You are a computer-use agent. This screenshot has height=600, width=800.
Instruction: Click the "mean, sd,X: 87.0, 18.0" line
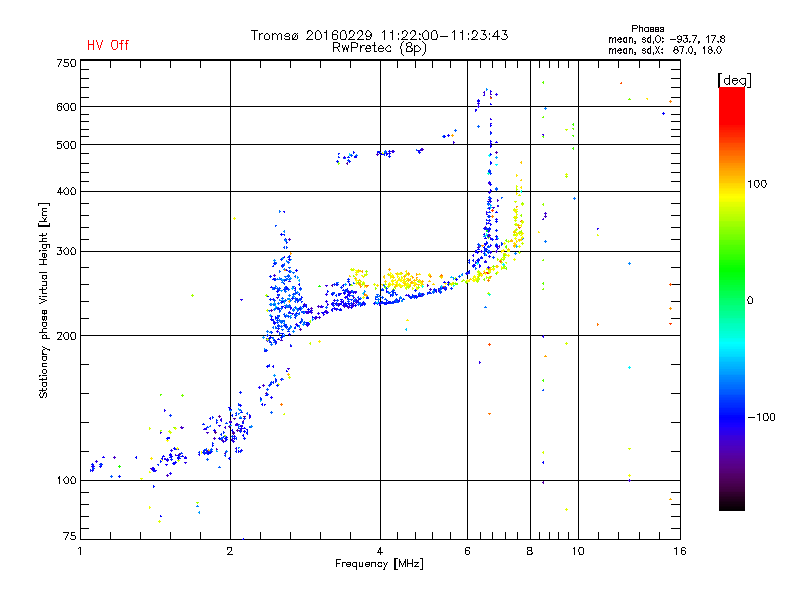pos(665,50)
